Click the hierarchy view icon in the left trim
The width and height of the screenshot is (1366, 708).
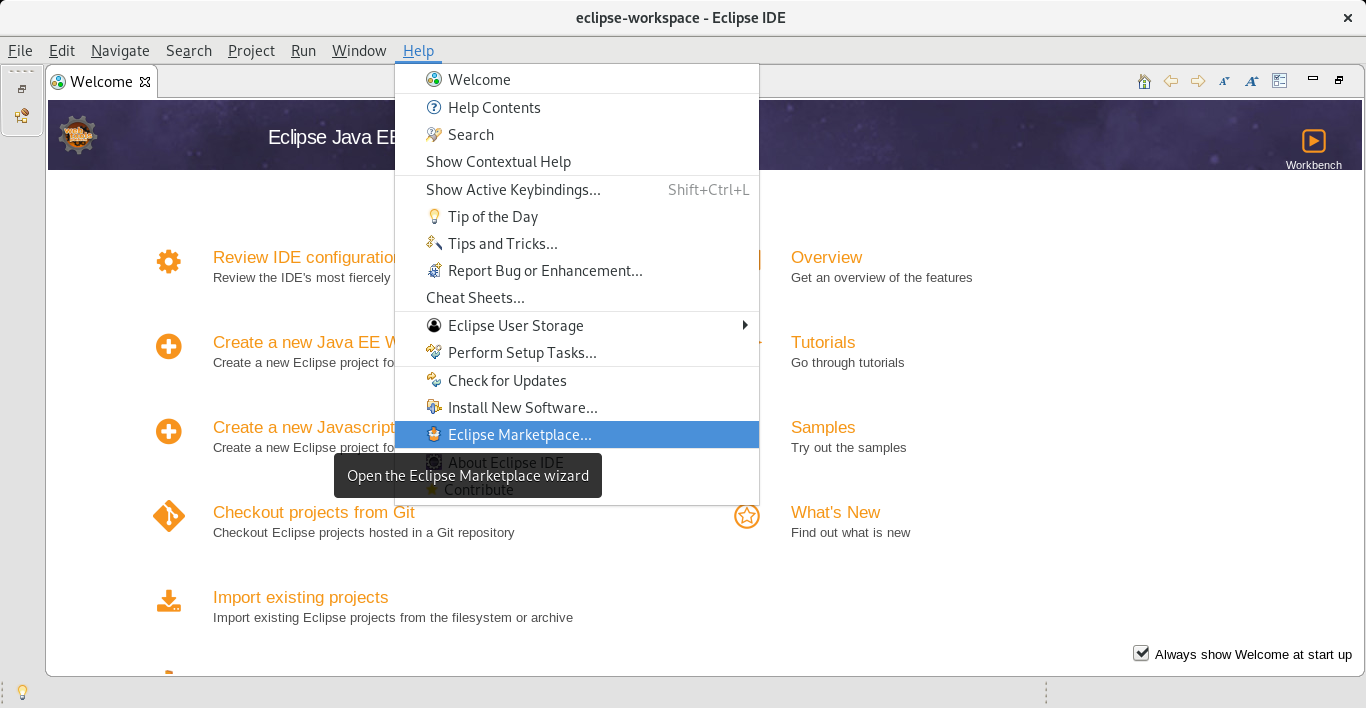click(22, 116)
